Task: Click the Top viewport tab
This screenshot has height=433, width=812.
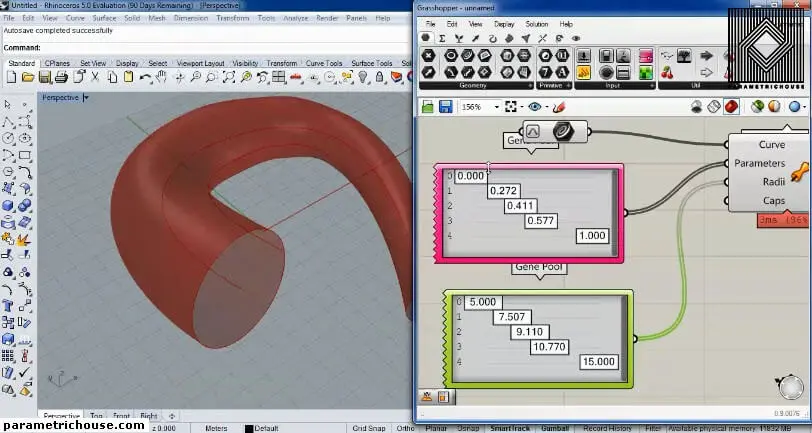Action: tap(96, 415)
